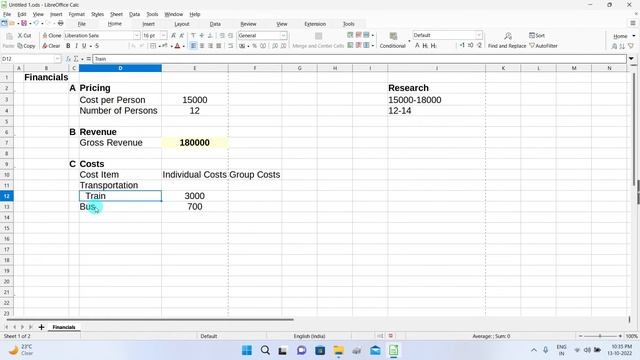Open the cell style Default dropdown

pyautogui.click(x=479, y=35)
